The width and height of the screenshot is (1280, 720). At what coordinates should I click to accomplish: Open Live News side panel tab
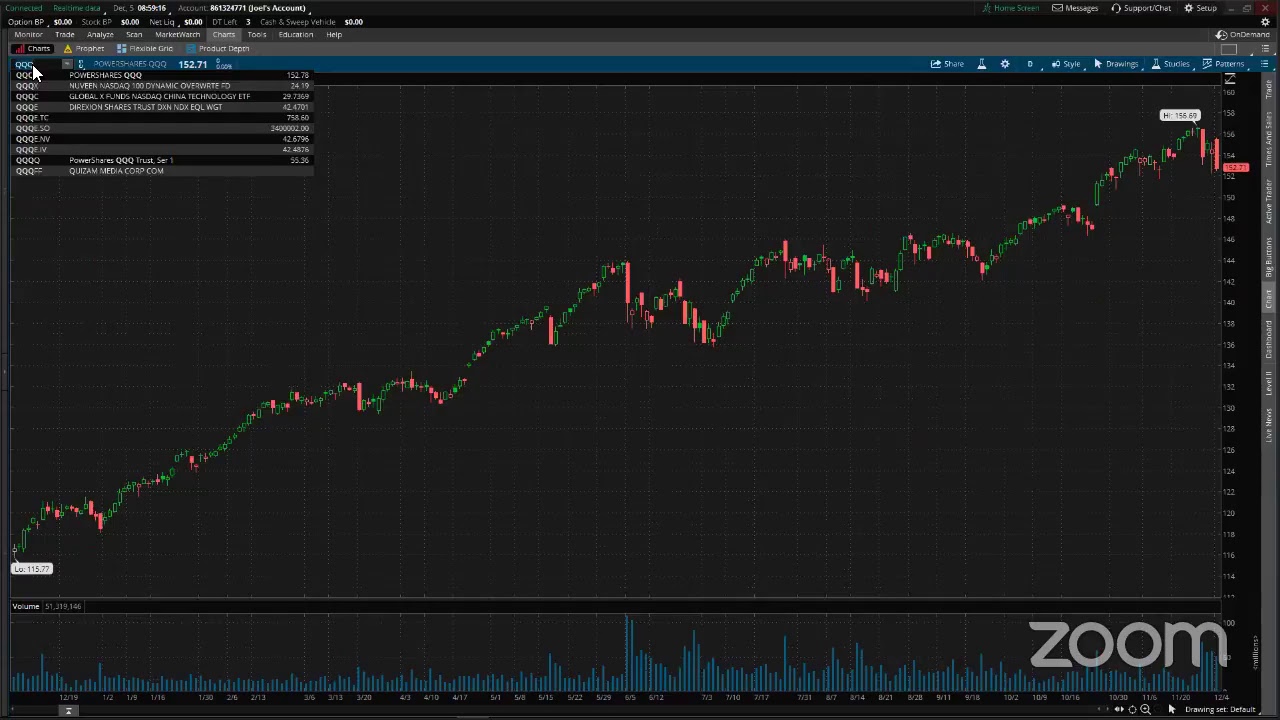coord(1270,425)
